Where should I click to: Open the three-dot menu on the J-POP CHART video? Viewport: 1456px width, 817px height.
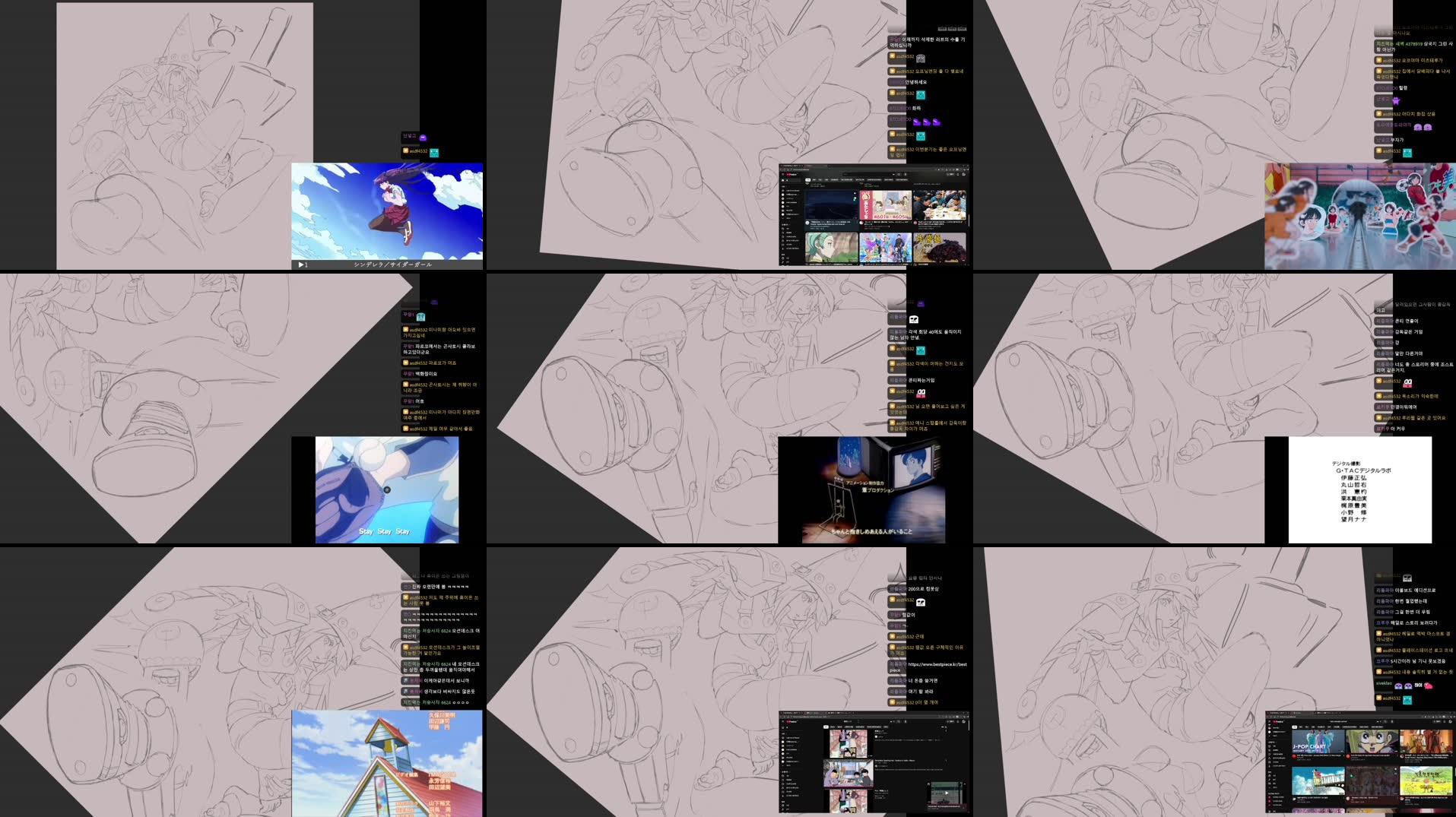[1343, 755]
